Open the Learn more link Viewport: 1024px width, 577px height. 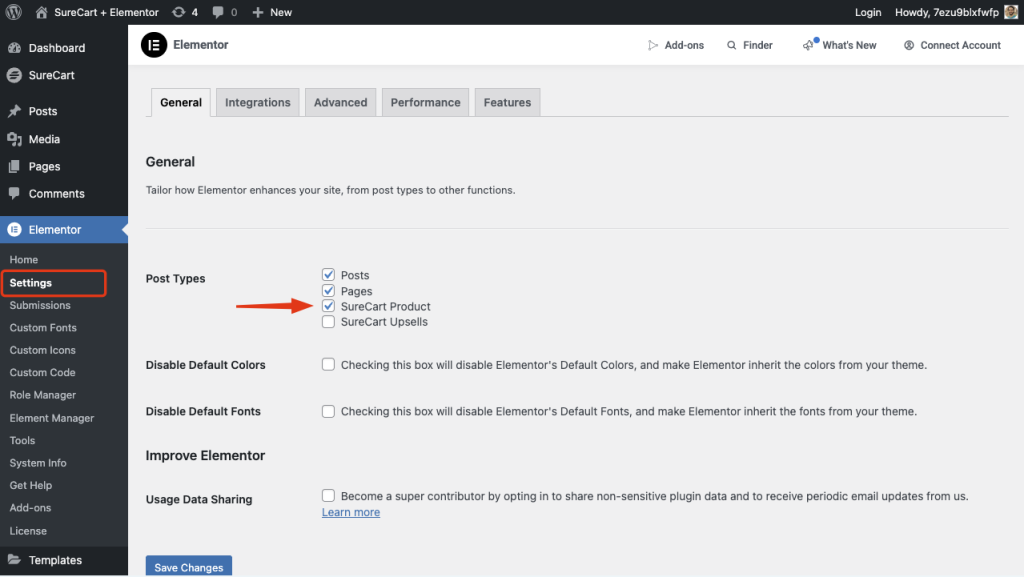point(350,512)
